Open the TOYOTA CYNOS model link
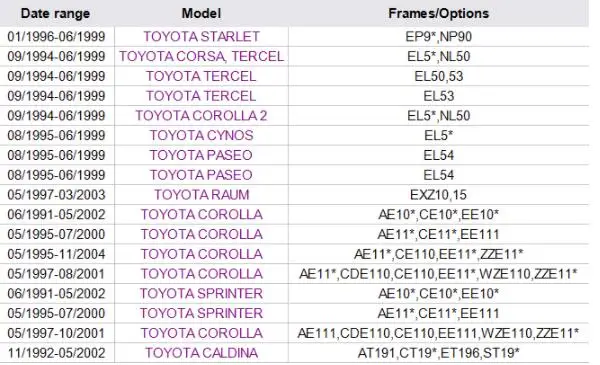The width and height of the screenshot is (600, 365). pos(201,135)
